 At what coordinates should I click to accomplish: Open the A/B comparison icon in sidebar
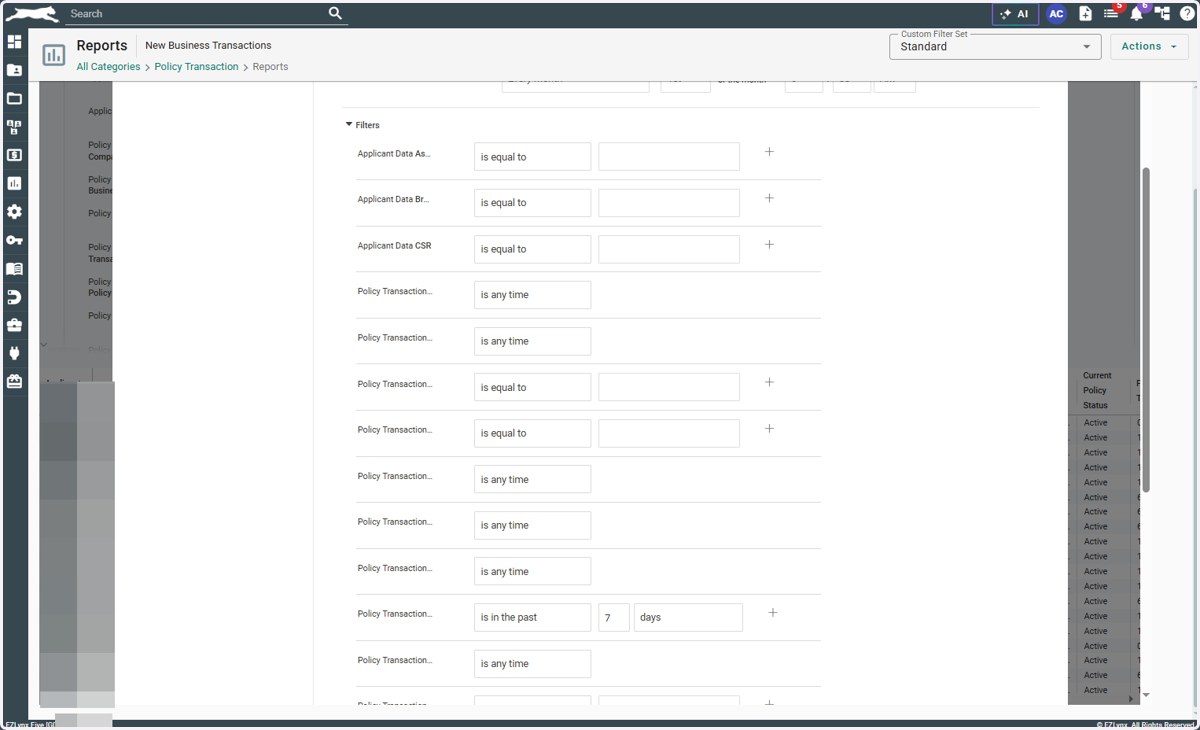tap(14, 127)
